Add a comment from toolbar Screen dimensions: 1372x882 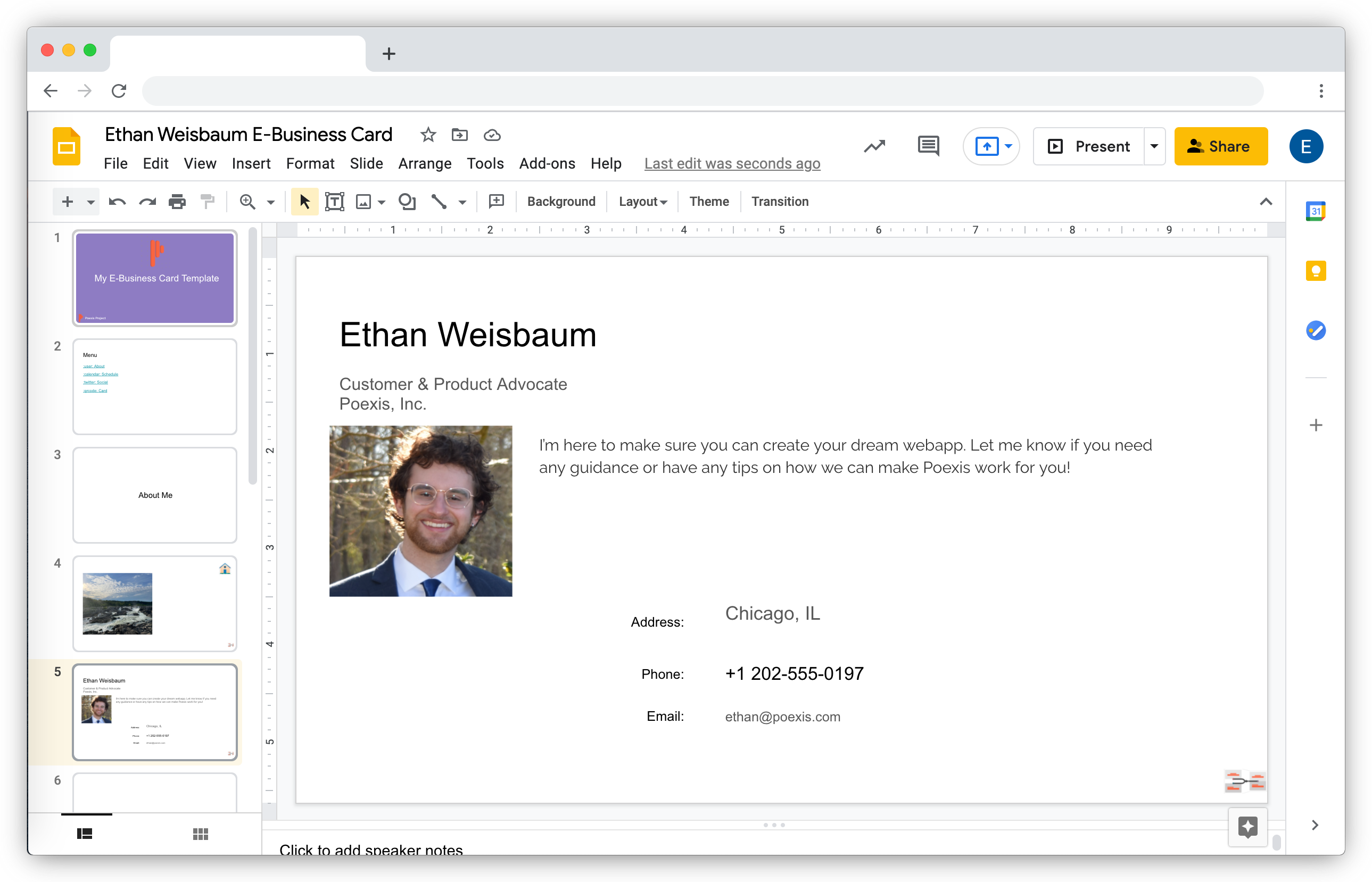click(x=496, y=202)
